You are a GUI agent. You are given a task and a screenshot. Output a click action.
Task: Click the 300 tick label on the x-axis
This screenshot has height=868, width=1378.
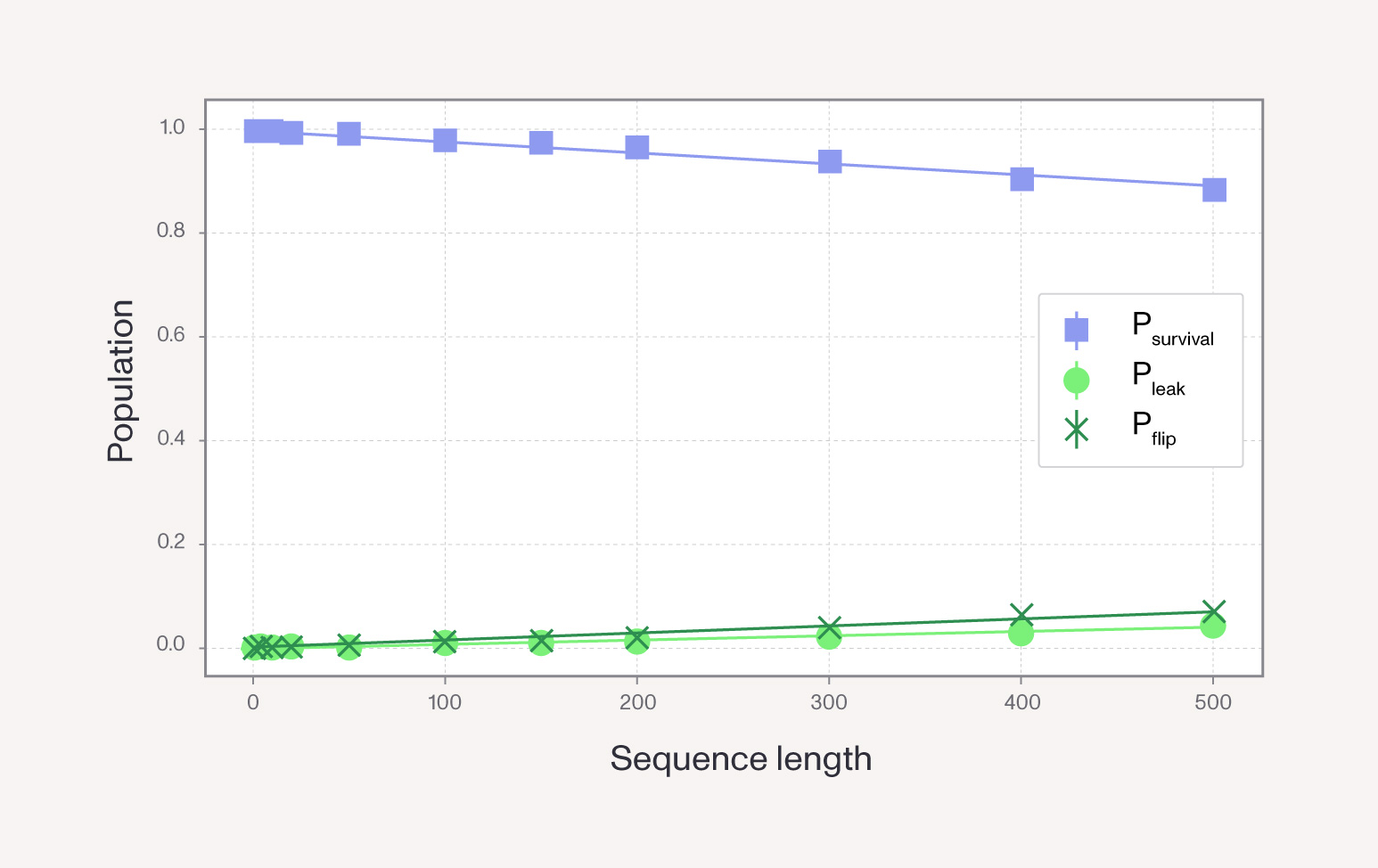click(x=829, y=702)
